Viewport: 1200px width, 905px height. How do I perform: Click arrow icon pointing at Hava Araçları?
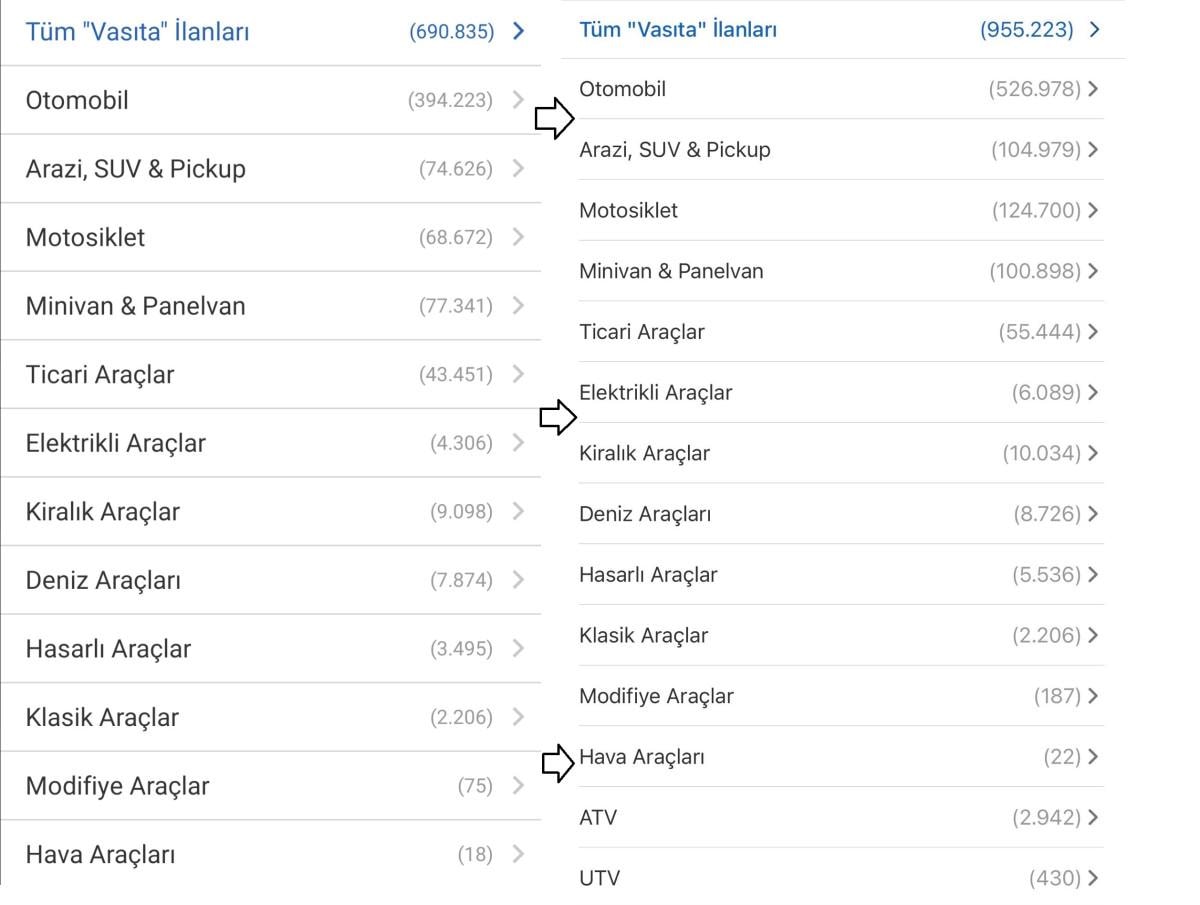pos(560,764)
